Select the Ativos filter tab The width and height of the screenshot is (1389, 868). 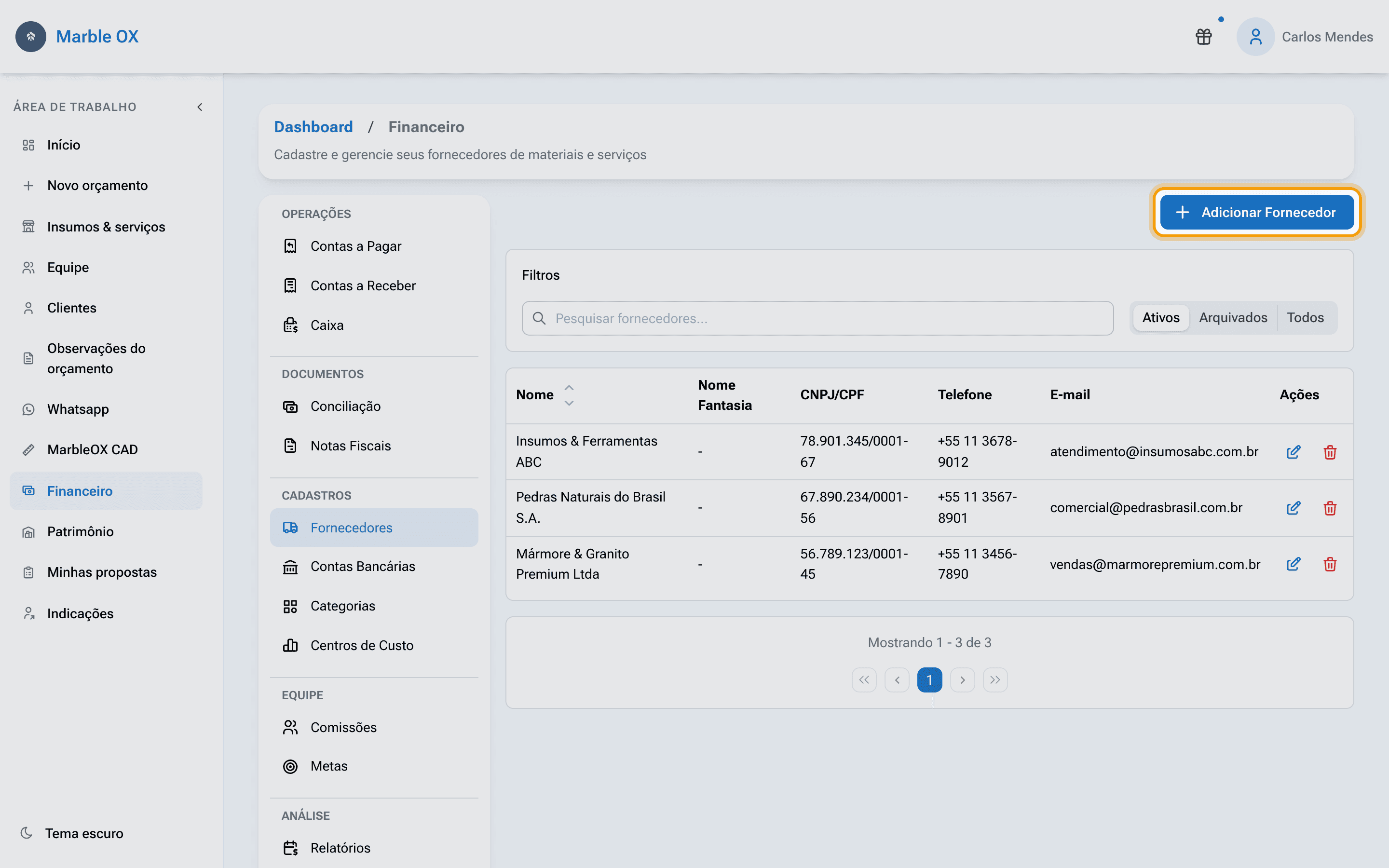point(1160,317)
